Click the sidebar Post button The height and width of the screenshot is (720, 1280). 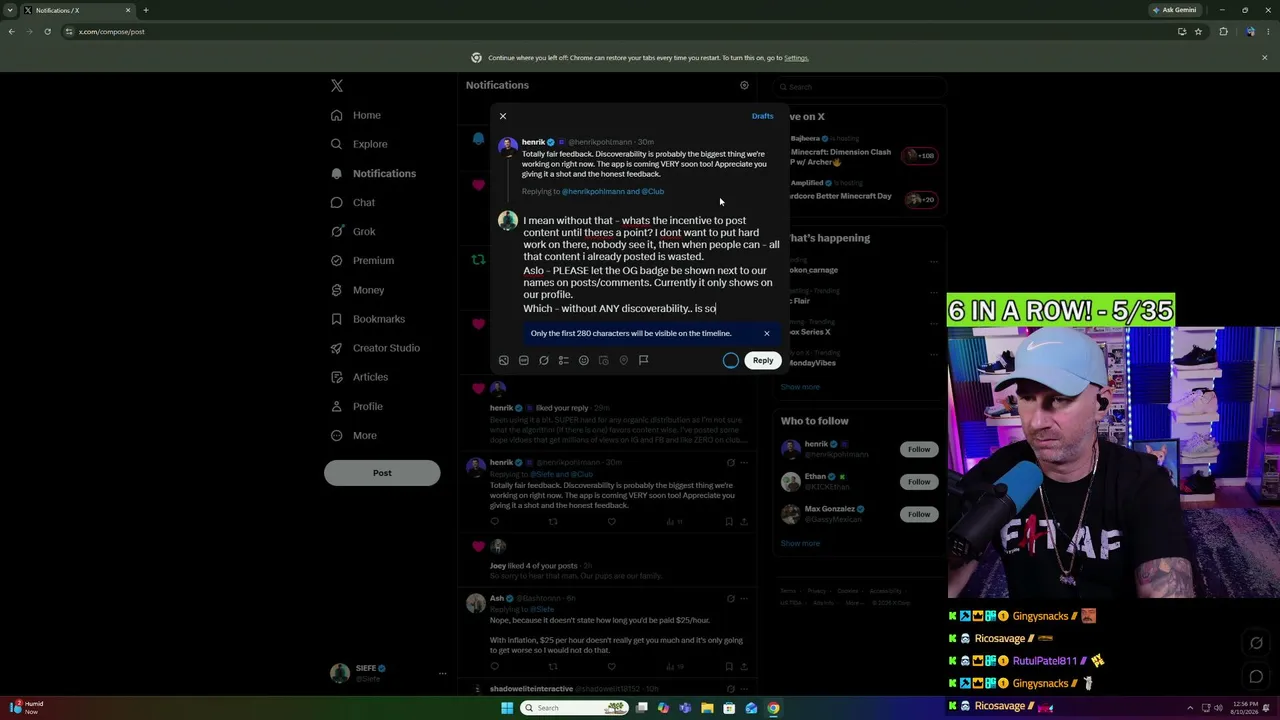point(382,473)
